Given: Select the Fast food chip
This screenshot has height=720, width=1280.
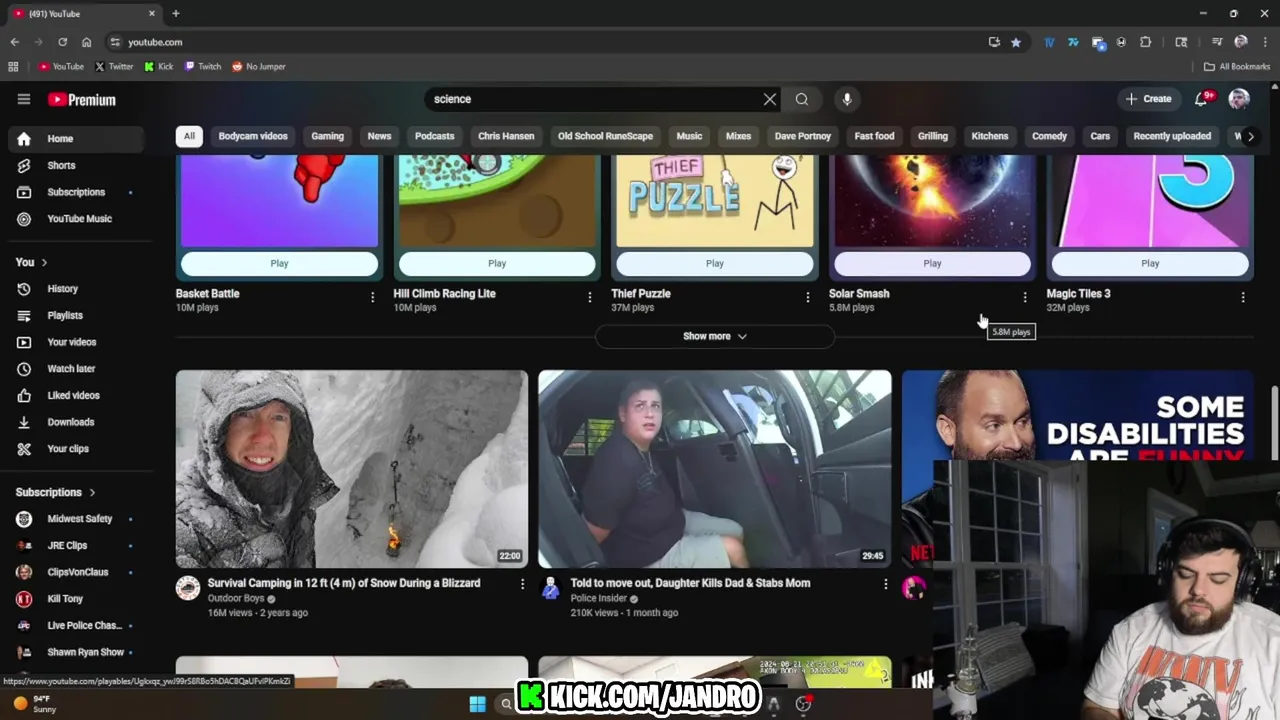Looking at the screenshot, I should (x=874, y=136).
